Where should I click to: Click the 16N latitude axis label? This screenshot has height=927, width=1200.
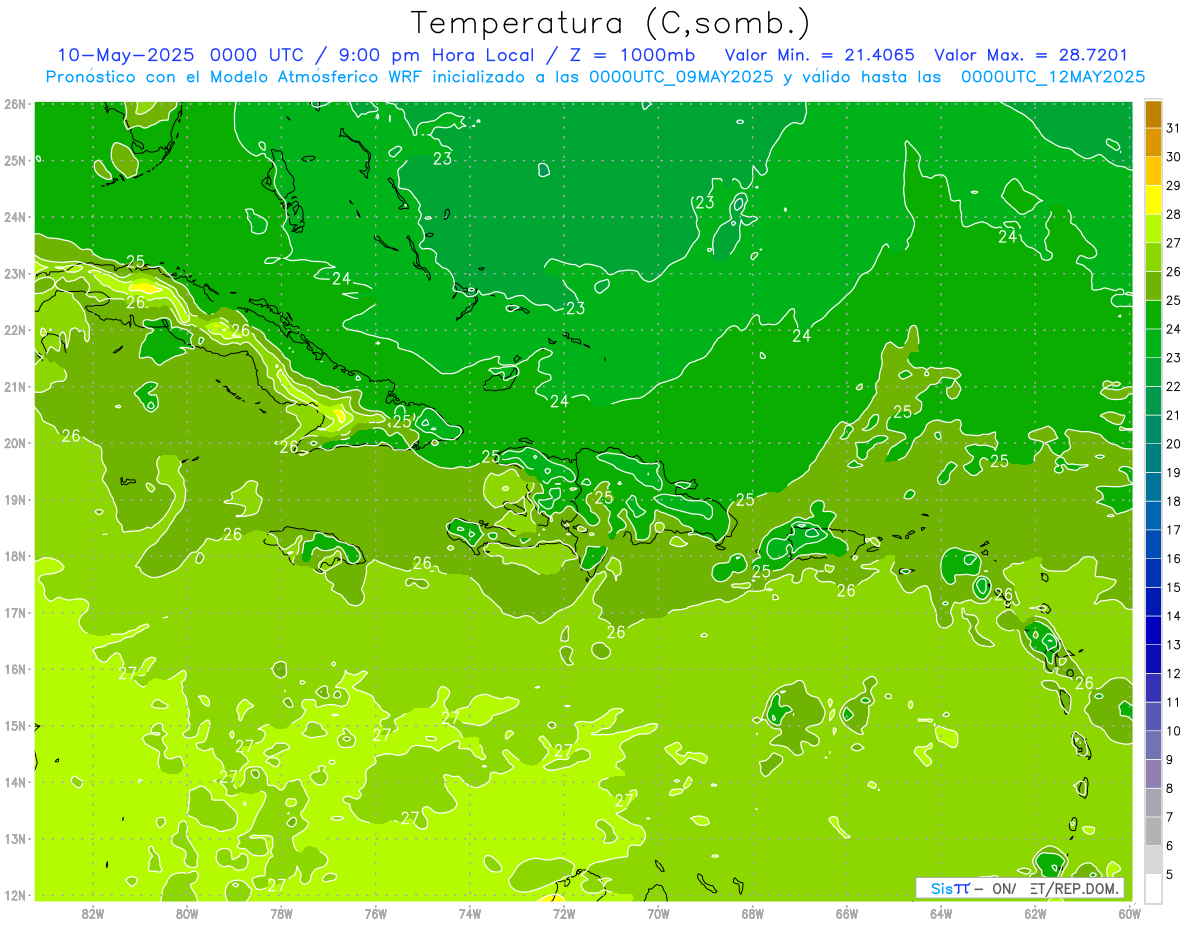coord(15,669)
